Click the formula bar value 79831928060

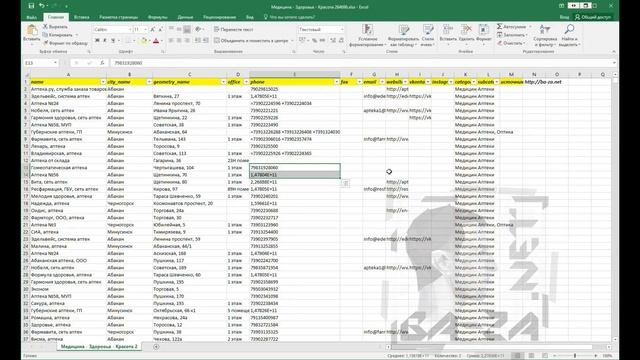tap(128, 63)
